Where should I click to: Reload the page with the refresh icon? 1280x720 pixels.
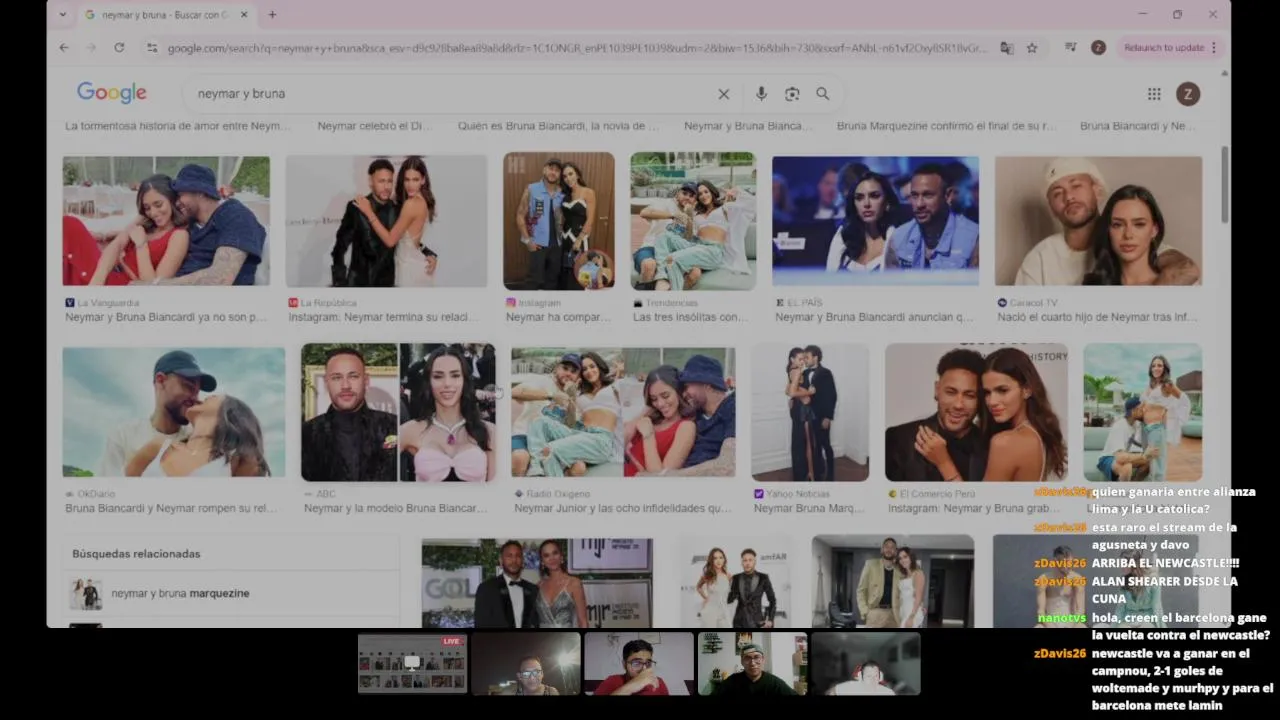[x=119, y=47]
